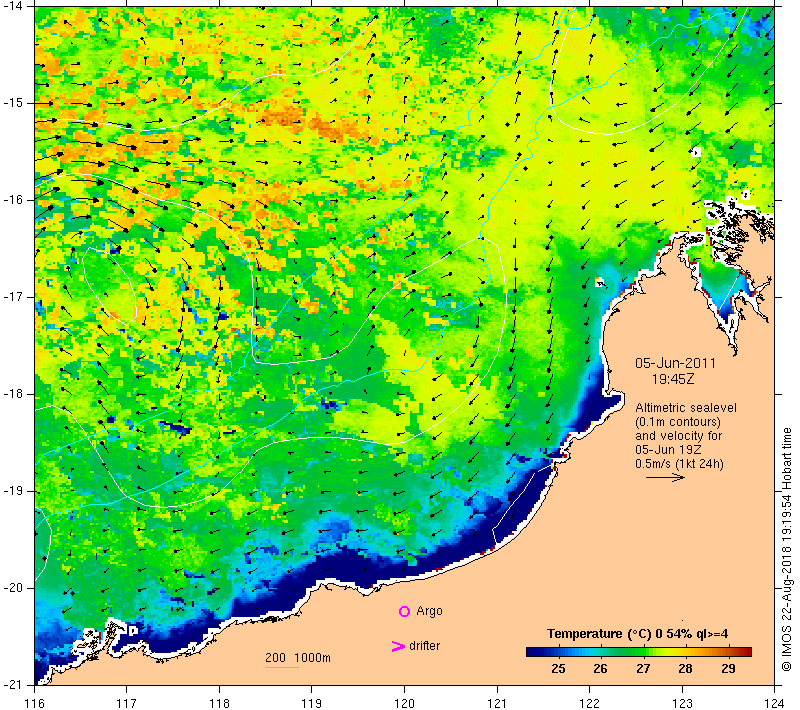Click the 'drifter' legend label
Viewport: 800px width, 710px height.
pyautogui.click(x=424, y=646)
